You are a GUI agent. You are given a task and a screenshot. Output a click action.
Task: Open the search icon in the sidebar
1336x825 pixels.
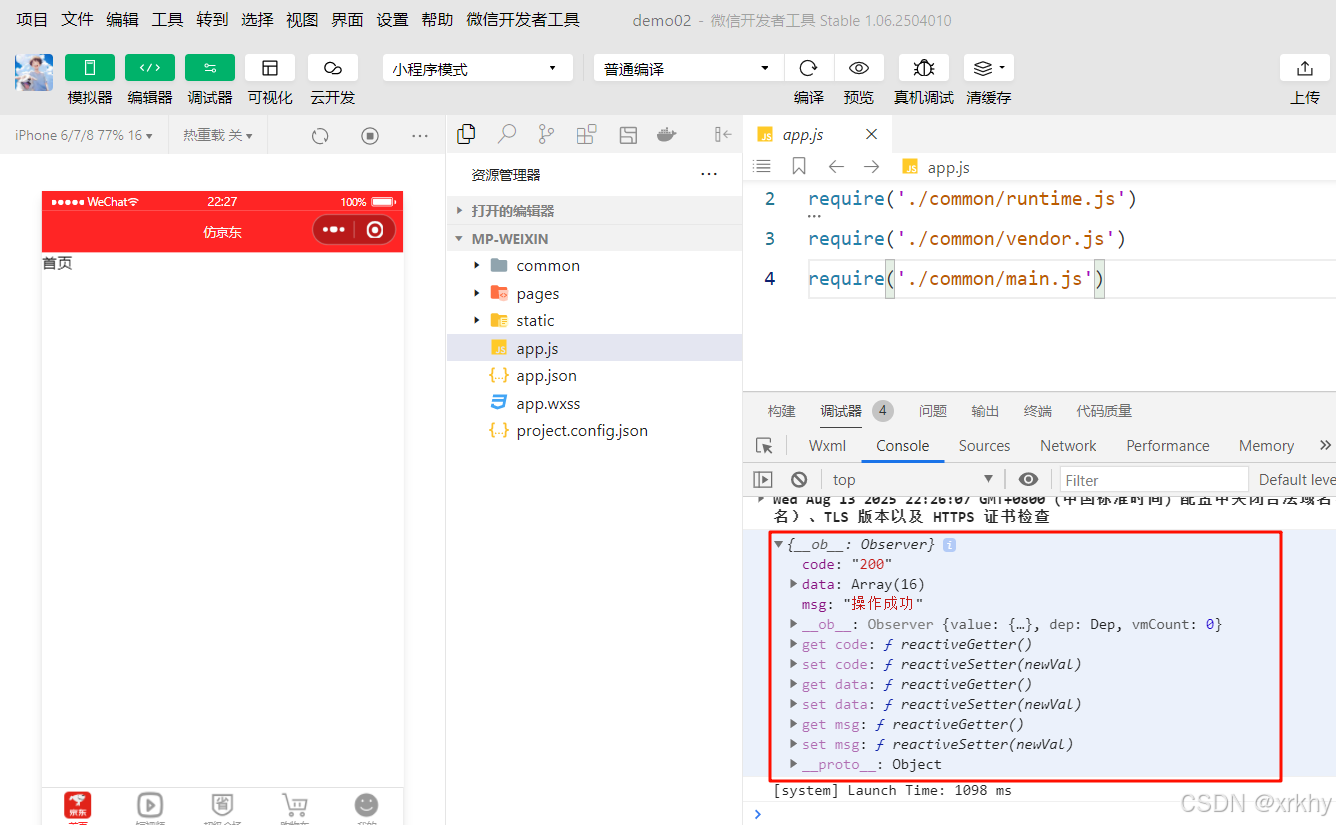click(507, 135)
